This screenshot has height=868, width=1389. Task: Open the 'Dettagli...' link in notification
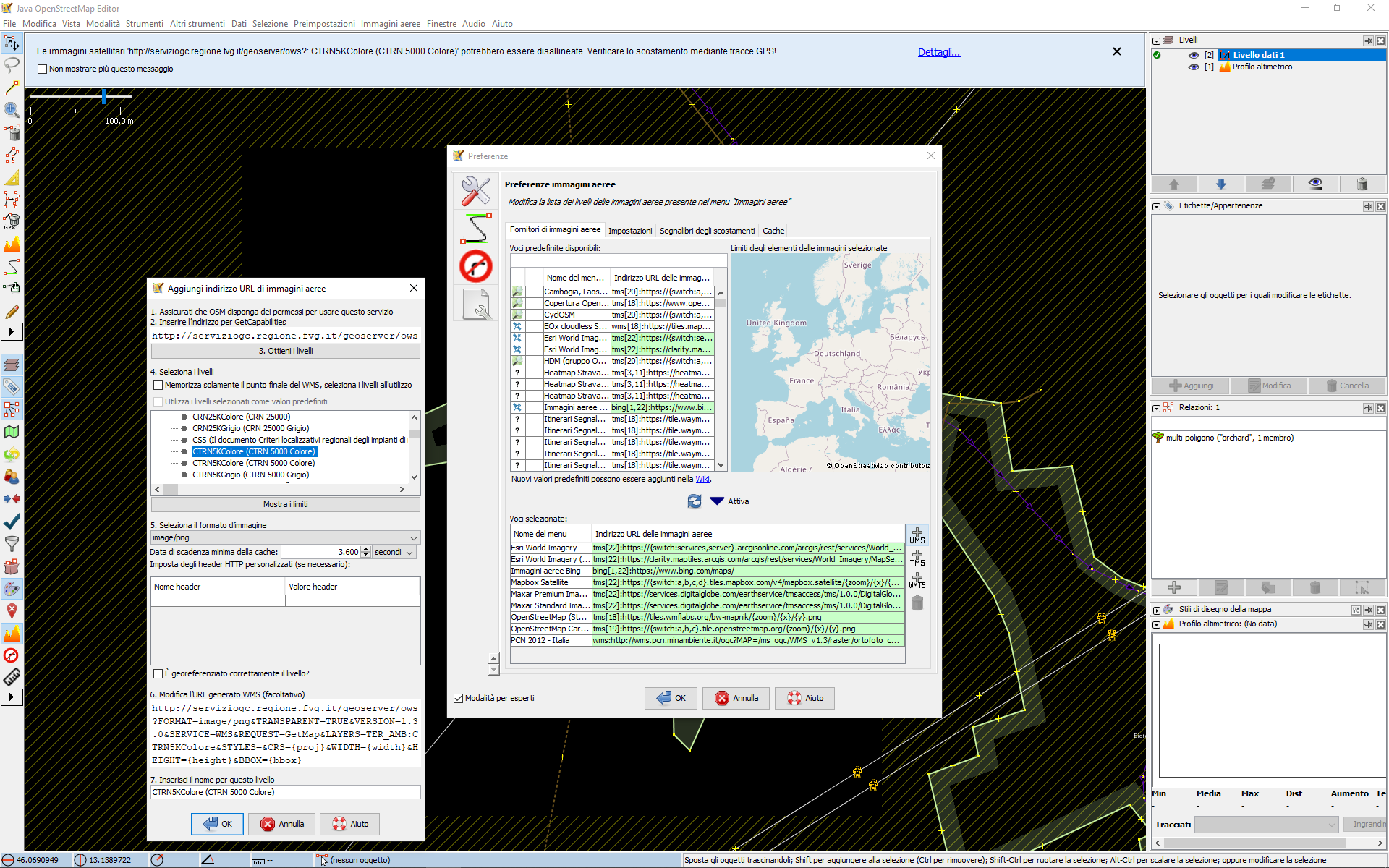[x=938, y=52]
